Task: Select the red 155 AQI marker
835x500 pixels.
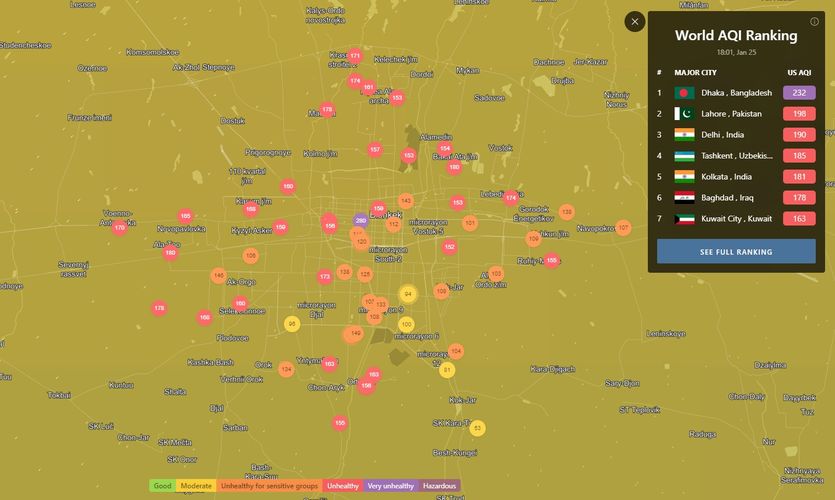Action: (340, 423)
